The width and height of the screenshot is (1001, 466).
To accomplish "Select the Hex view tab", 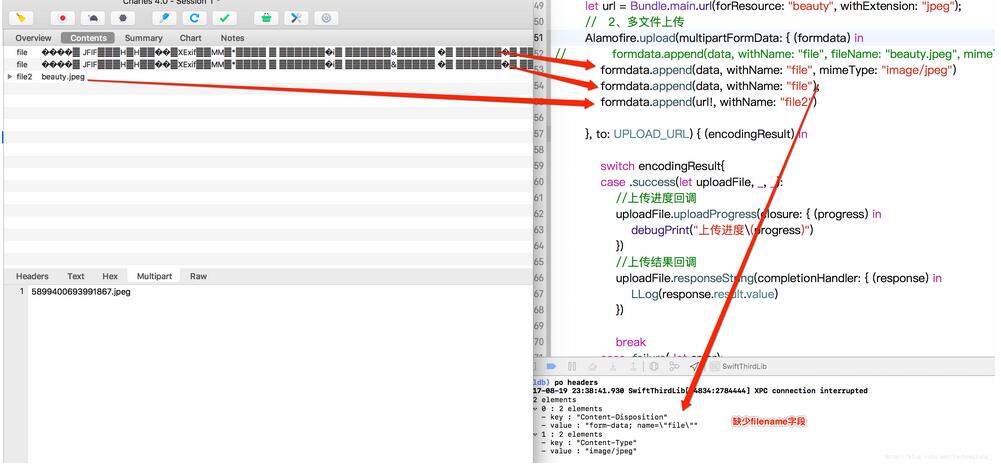I will click(x=110, y=276).
